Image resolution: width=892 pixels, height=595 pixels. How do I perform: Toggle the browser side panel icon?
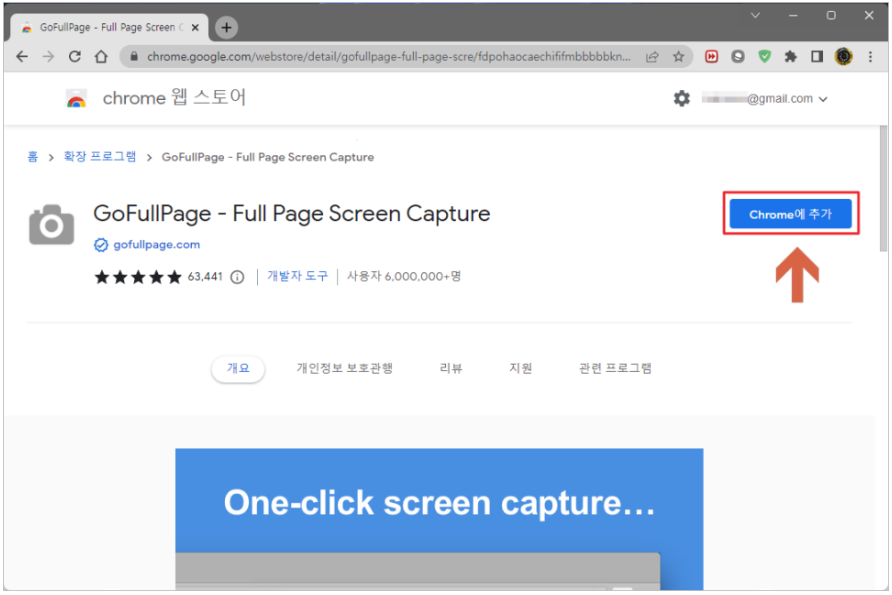(817, 56)
